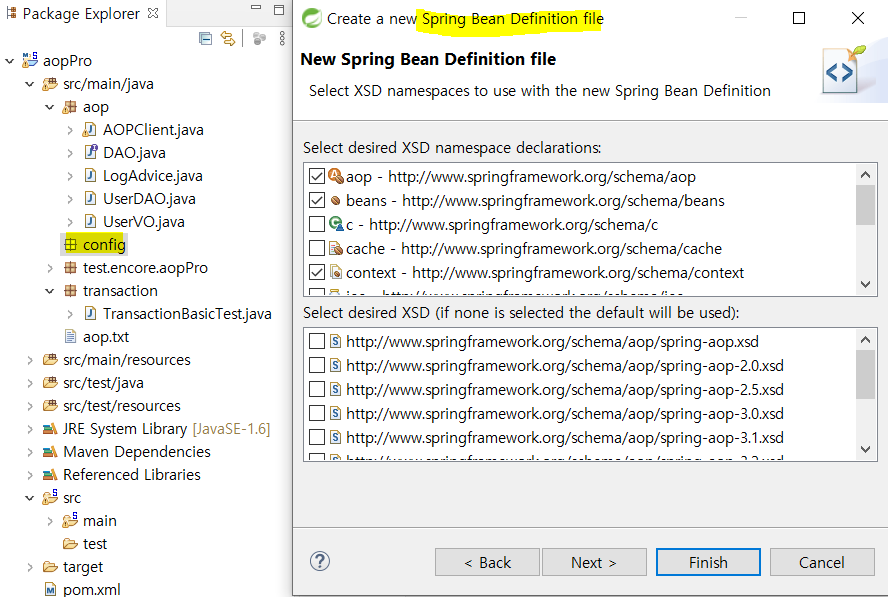Minimize the Package Explorer panel
Viewport: 888px width, 597px height.
[256, 8]
